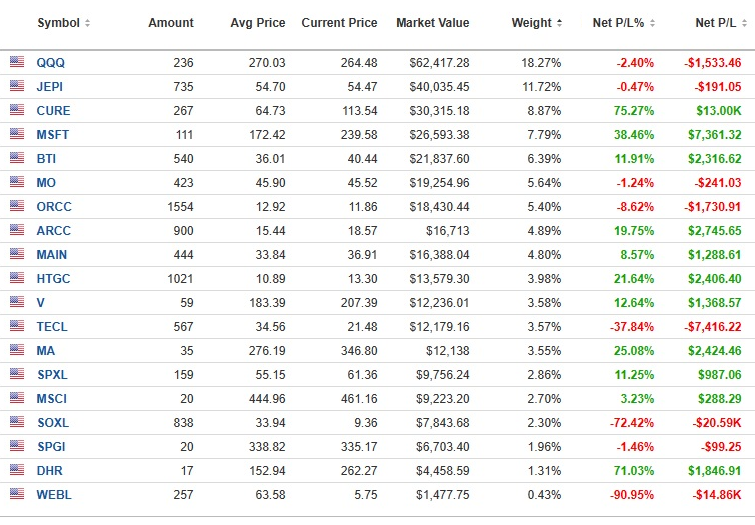Click the flag icon in the ORCC row
Image resolution: width=755 pixels, height=525 pixels.
tap(16, 206)
